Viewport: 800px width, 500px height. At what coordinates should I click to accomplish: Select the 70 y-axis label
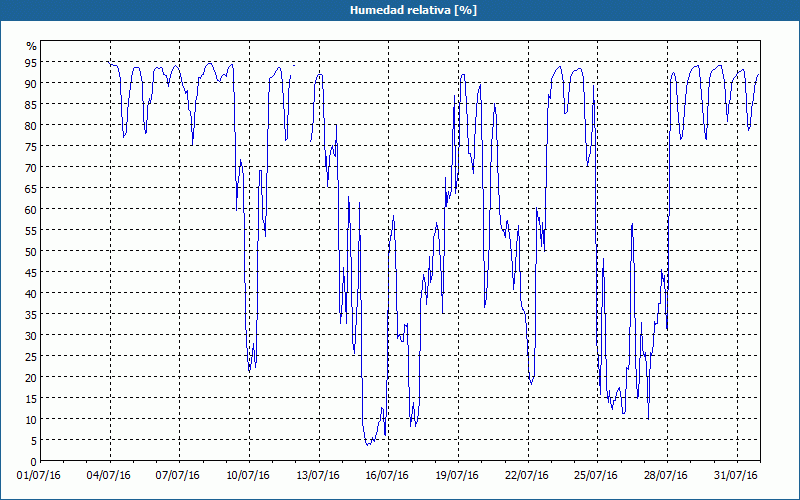pyautogui.click(x=31, y=167)
